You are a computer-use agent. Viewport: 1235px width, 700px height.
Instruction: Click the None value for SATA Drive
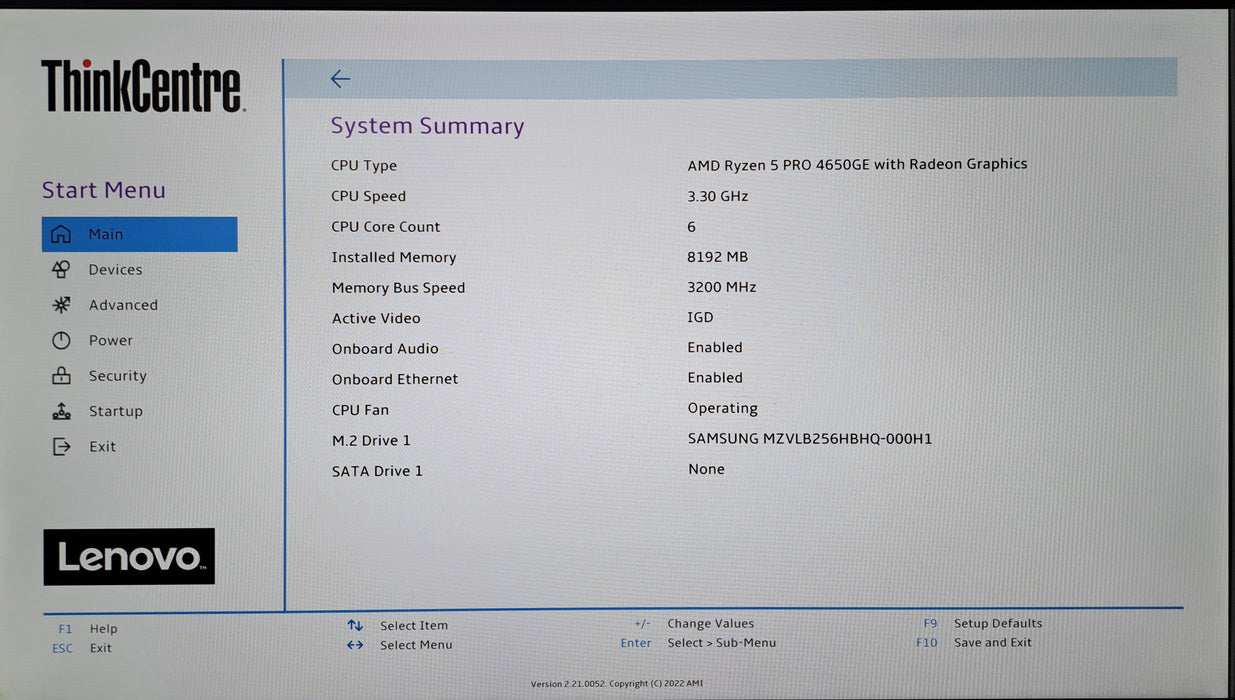coord(706,469)
